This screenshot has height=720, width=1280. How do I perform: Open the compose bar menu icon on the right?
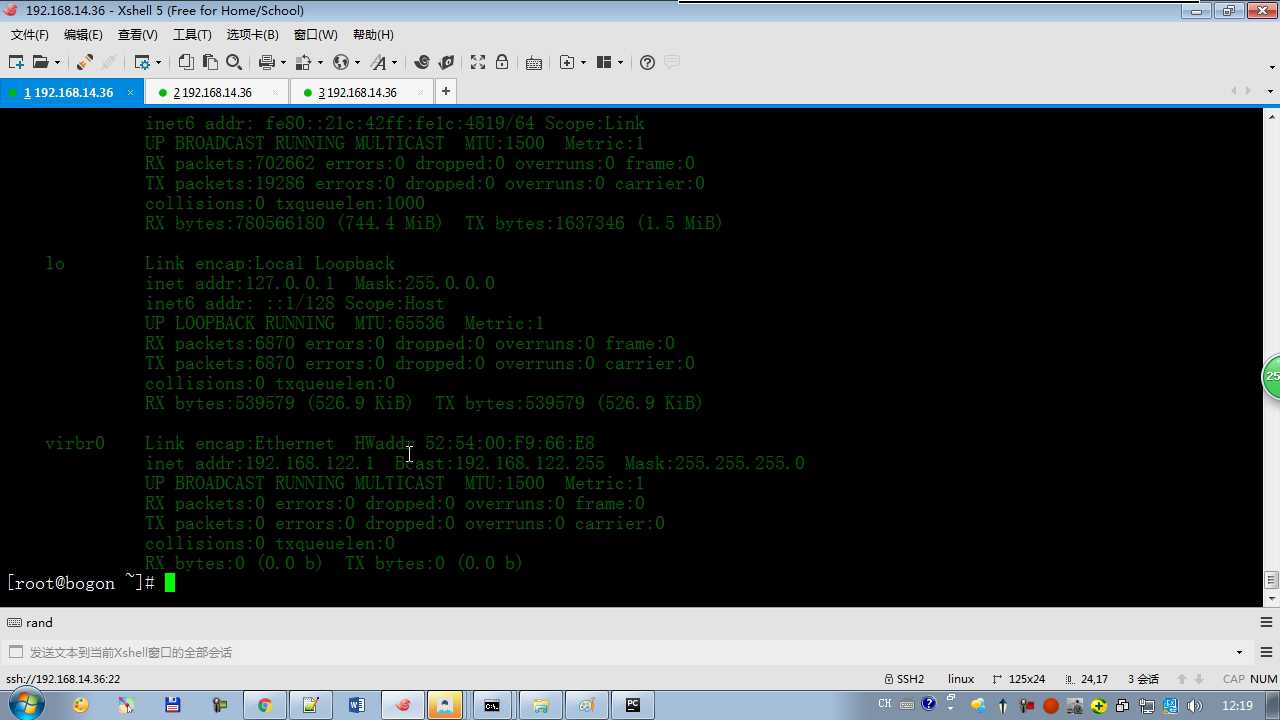click(x=1266, y=652)
